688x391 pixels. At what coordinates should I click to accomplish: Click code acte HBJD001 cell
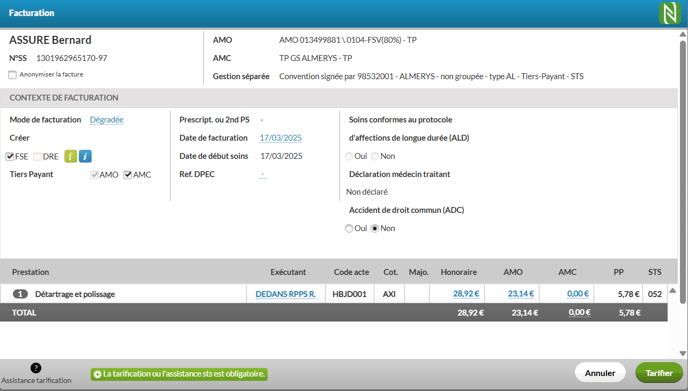(349, 294)
